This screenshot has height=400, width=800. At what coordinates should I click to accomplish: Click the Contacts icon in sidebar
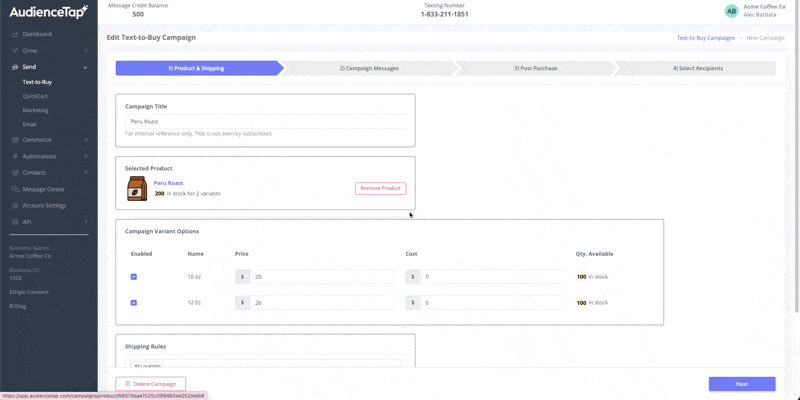click(x=14, y=172)
